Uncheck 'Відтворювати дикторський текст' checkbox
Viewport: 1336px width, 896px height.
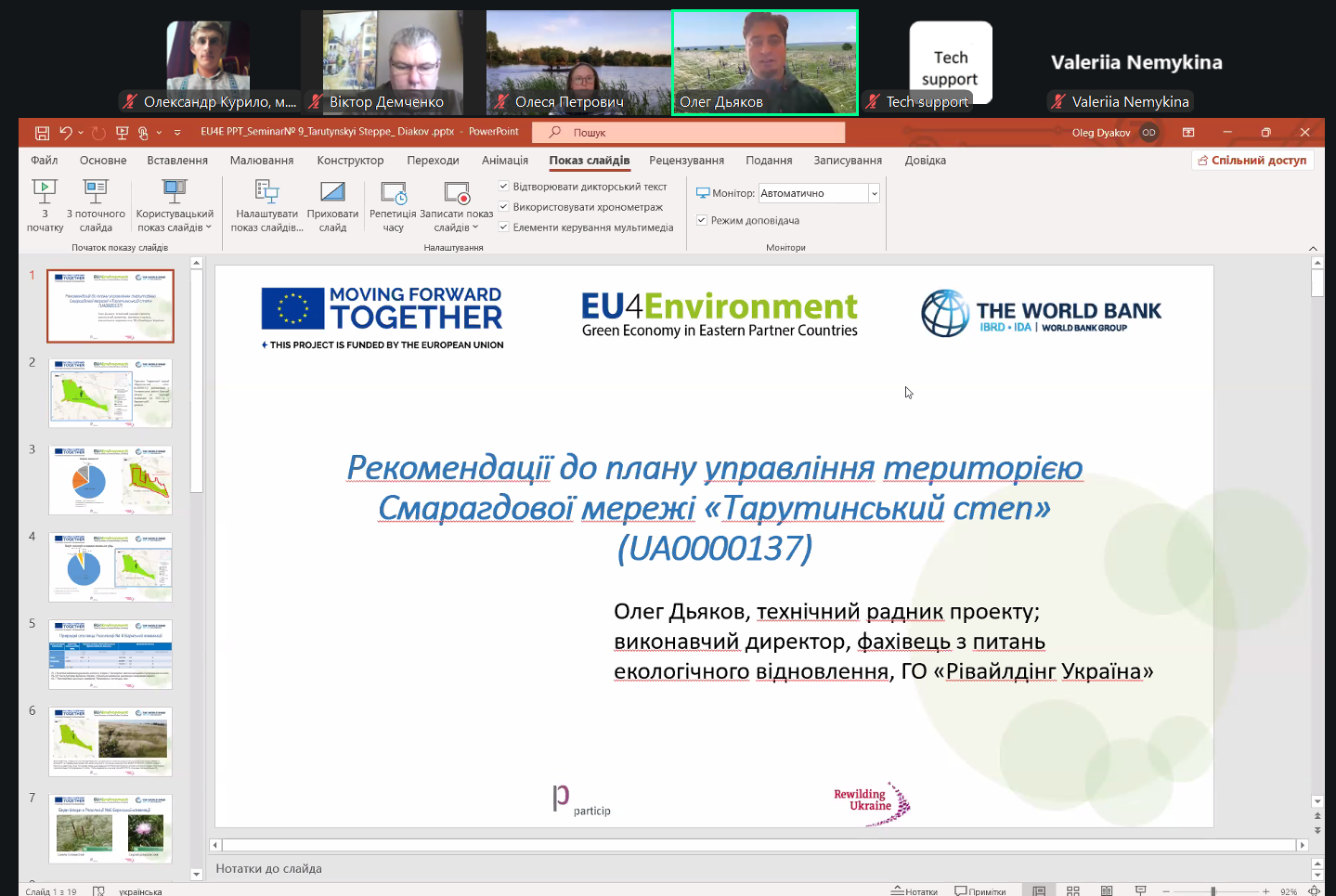504,187
